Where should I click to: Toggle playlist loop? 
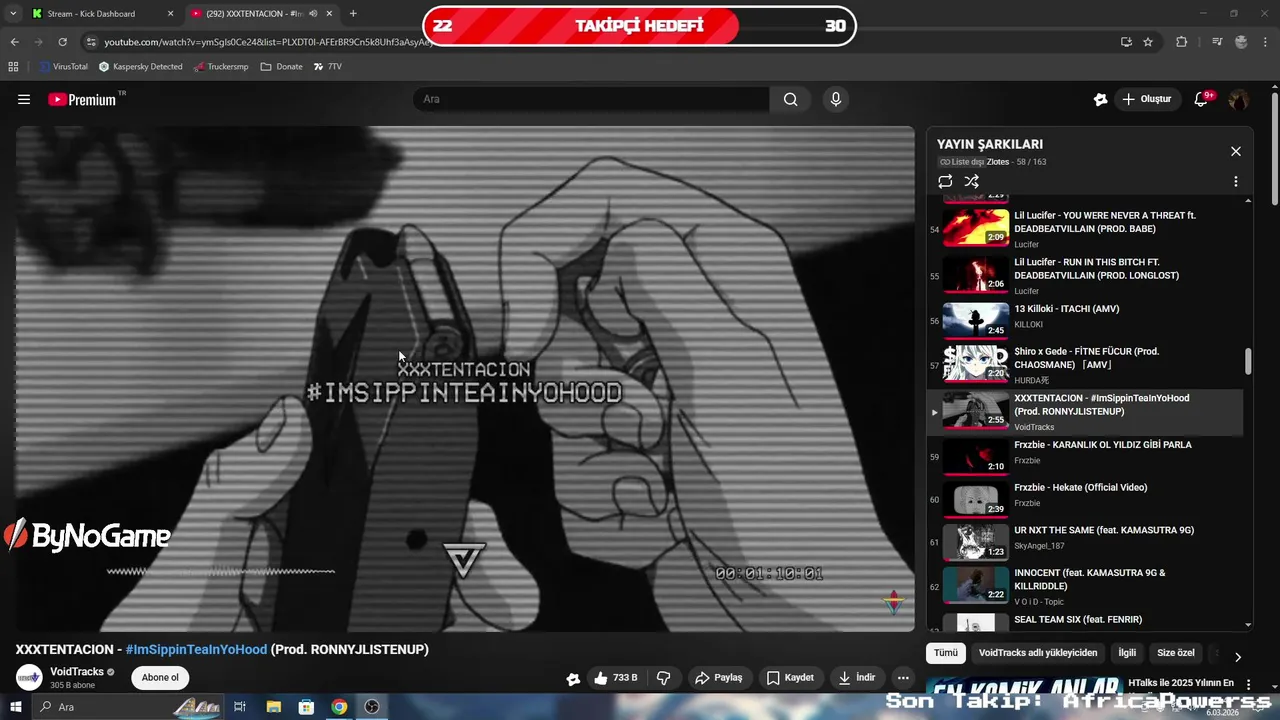click(945, 182)
